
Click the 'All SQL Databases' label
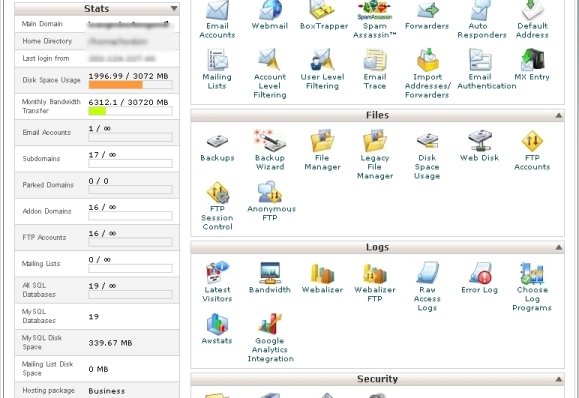point(39,290)
